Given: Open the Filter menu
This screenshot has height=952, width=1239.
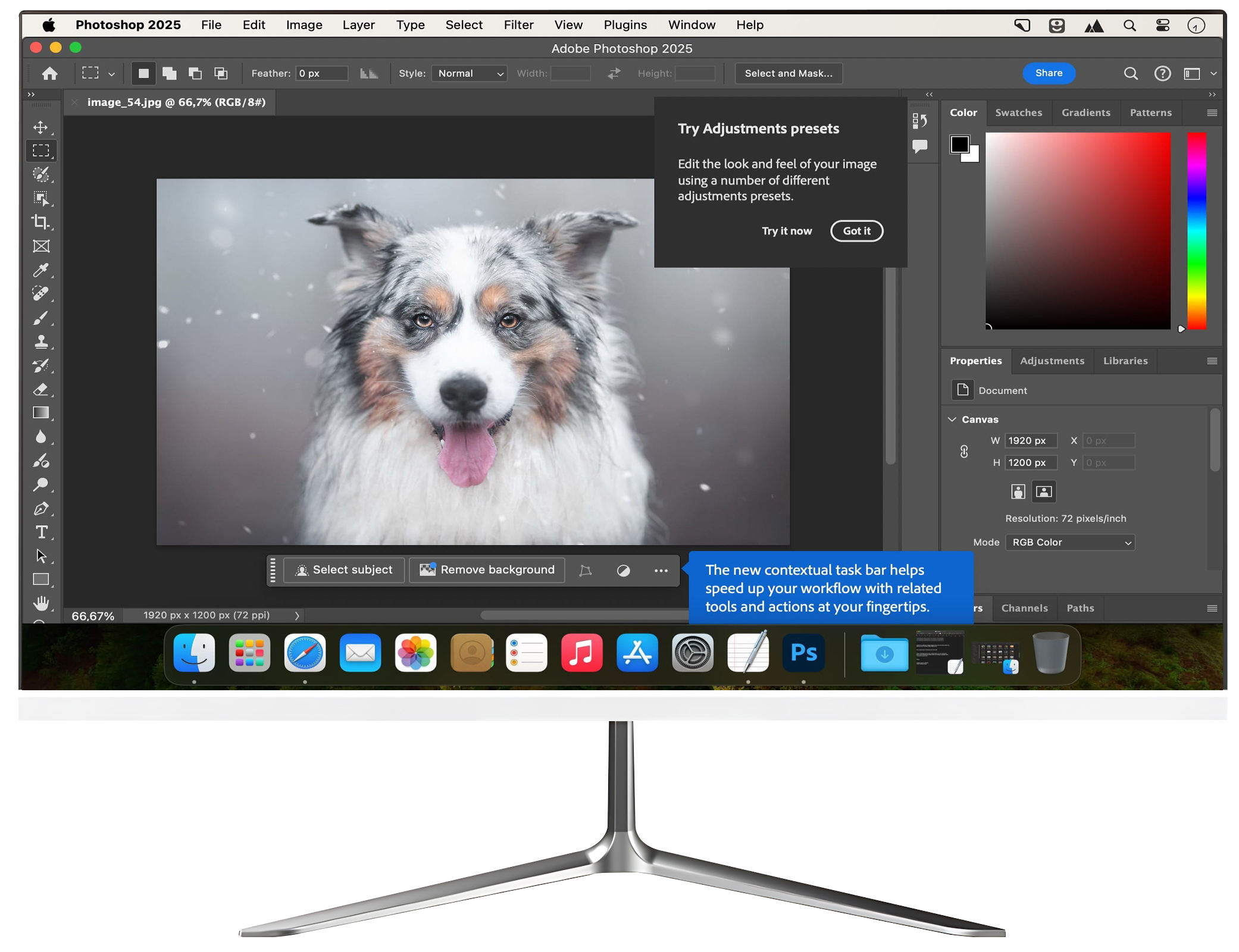Looking at the screenshot, I should [x=518, y=25].
